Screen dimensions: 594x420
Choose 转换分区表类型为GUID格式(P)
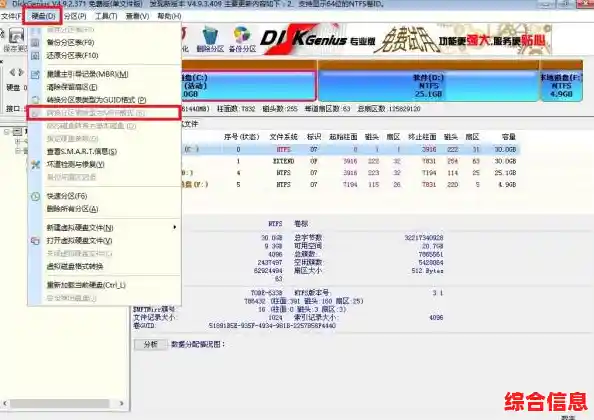tap(104, 100)
